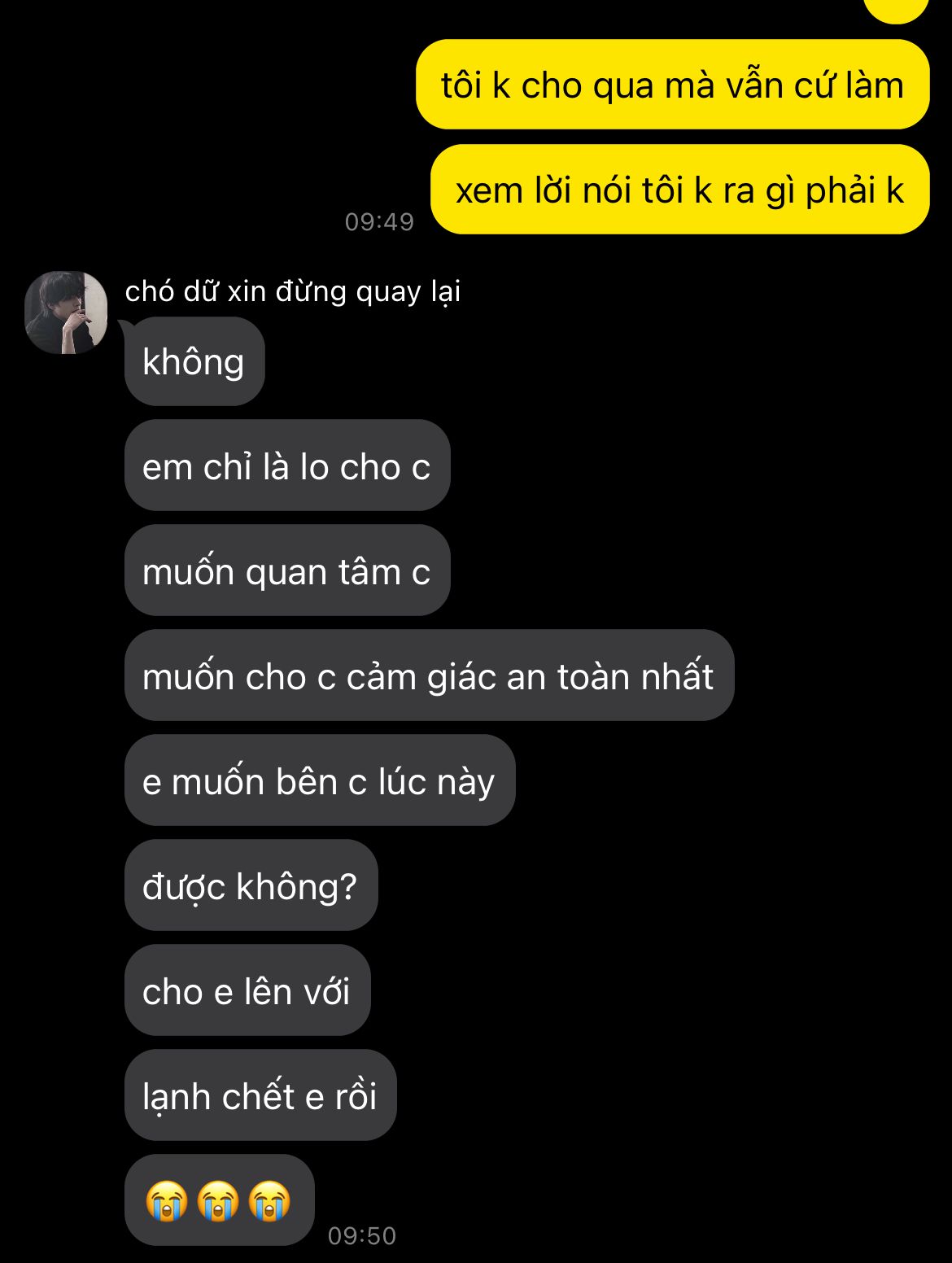Tap the "cho e lên với" bubble
This screenshot has height=1263, width=952.
247,990
